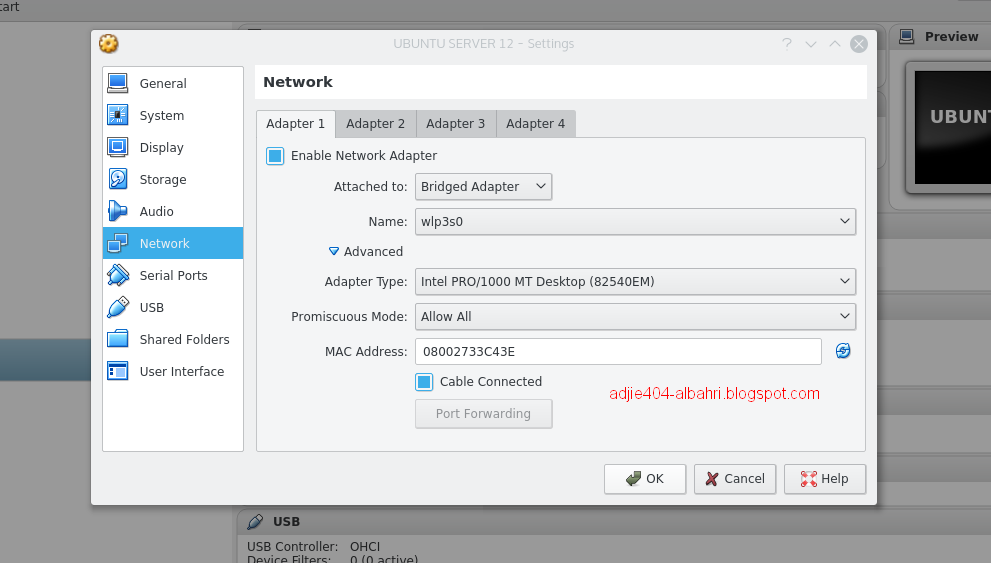Collapse the Advanced section
This screenshot has width=991, height=563.
pyautogui.click(x=366, y=251)
